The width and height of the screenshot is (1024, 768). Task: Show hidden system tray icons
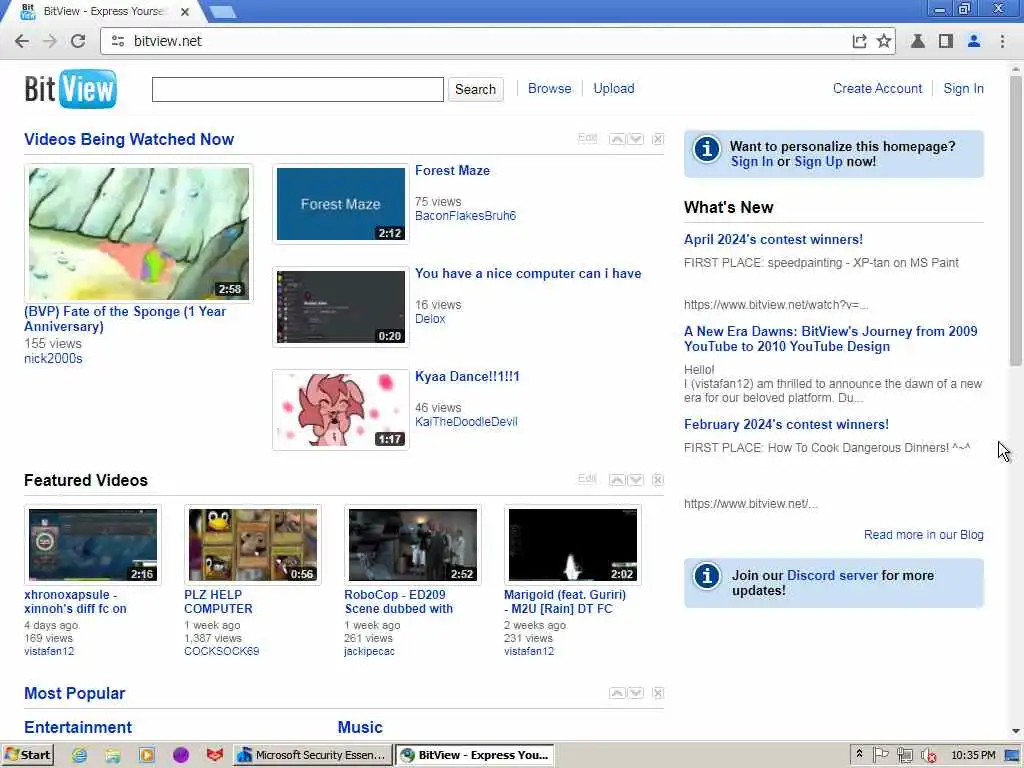point(859,754)
